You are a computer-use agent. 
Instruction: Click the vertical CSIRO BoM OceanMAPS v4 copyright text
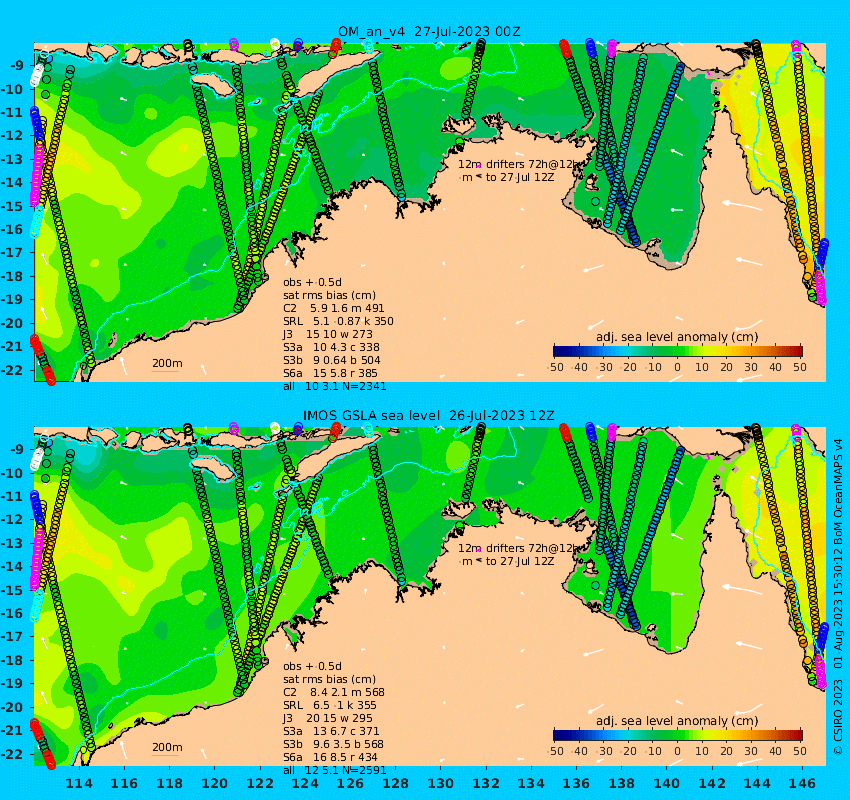pos(838,596)
